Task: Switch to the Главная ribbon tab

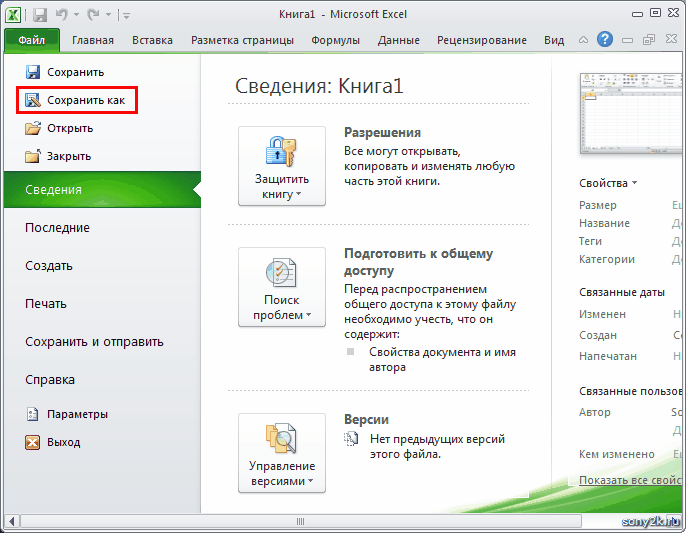Action: [93, 40]
